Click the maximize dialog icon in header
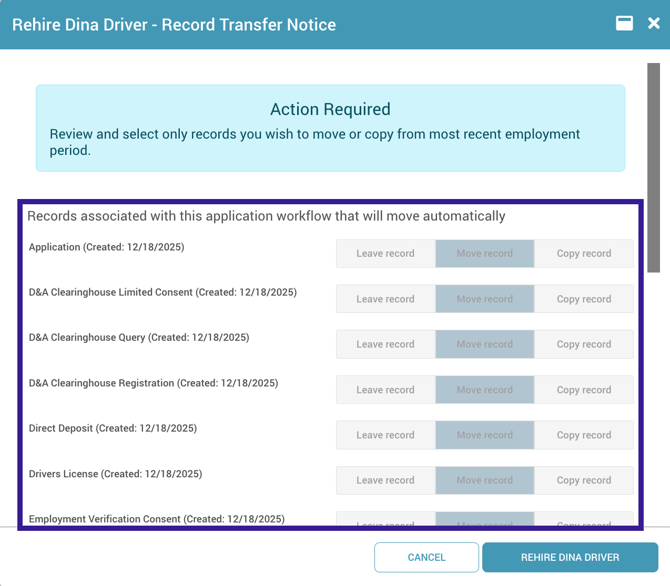The height and width of the screenshot is (586, 670). click(x=624, y=23)
